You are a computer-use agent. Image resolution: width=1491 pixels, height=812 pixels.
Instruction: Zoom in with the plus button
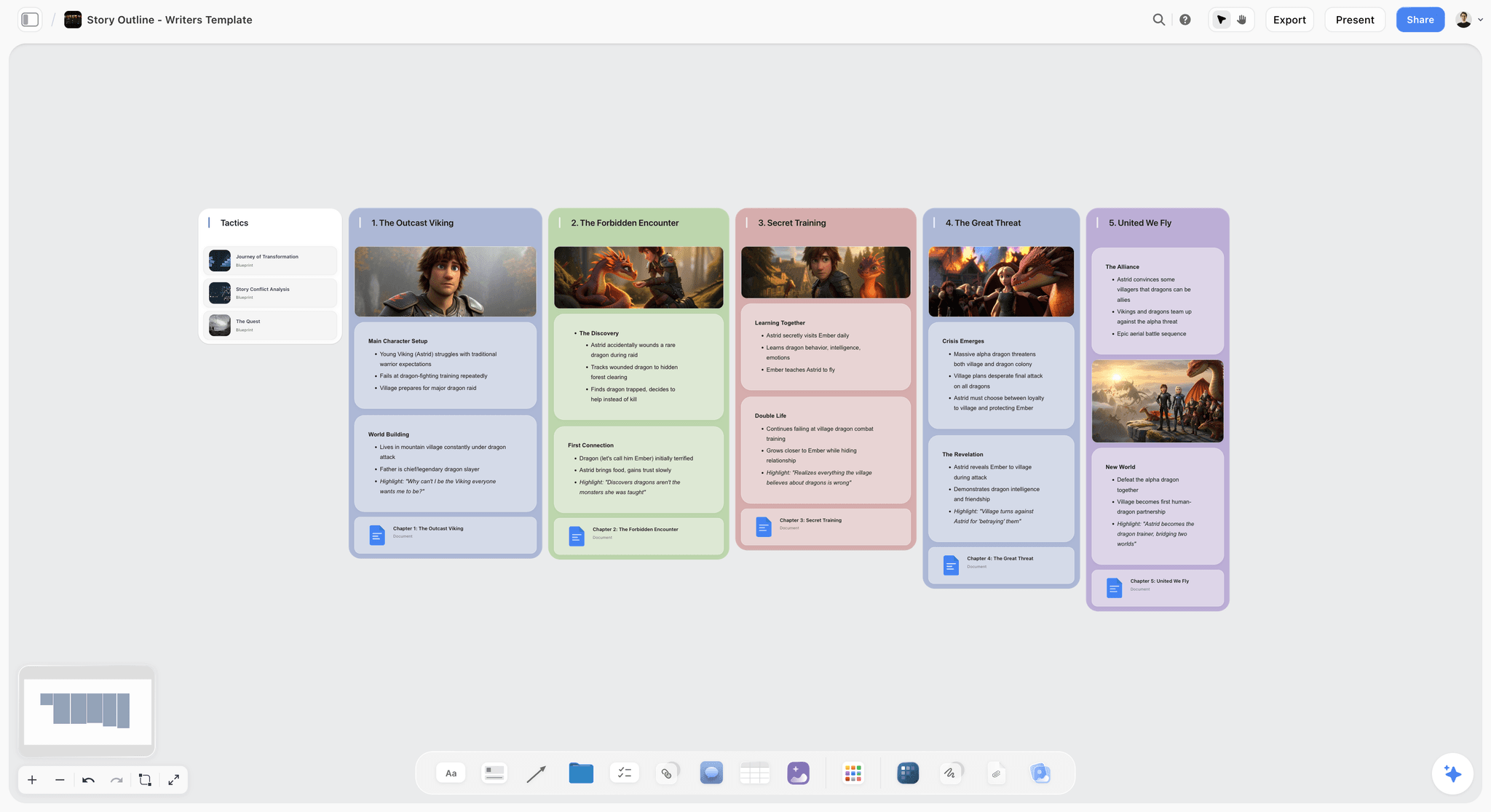32,780
